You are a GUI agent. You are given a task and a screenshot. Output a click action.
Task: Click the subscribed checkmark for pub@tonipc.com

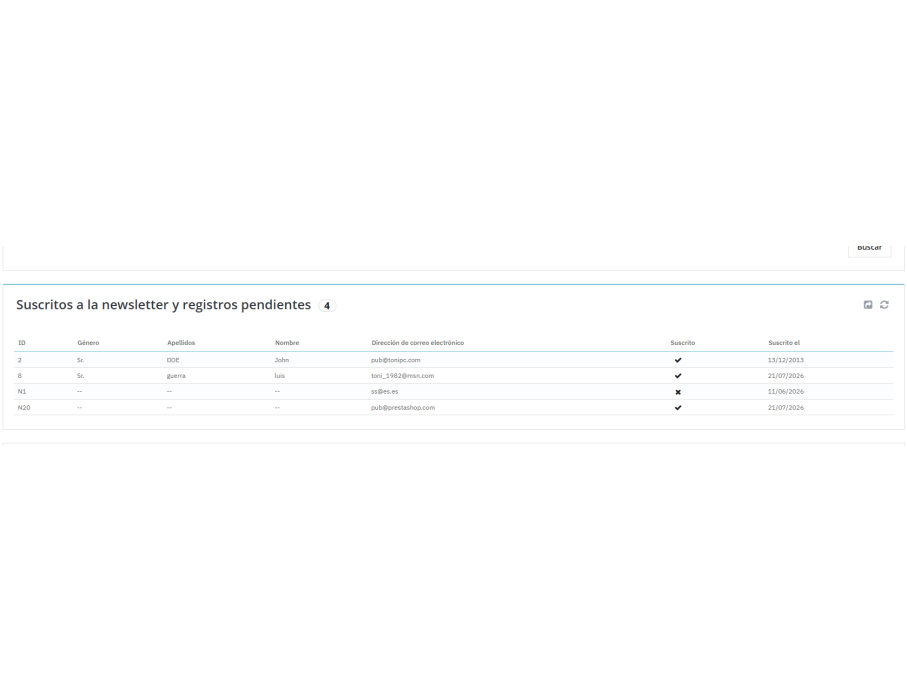tap(678, 360)
